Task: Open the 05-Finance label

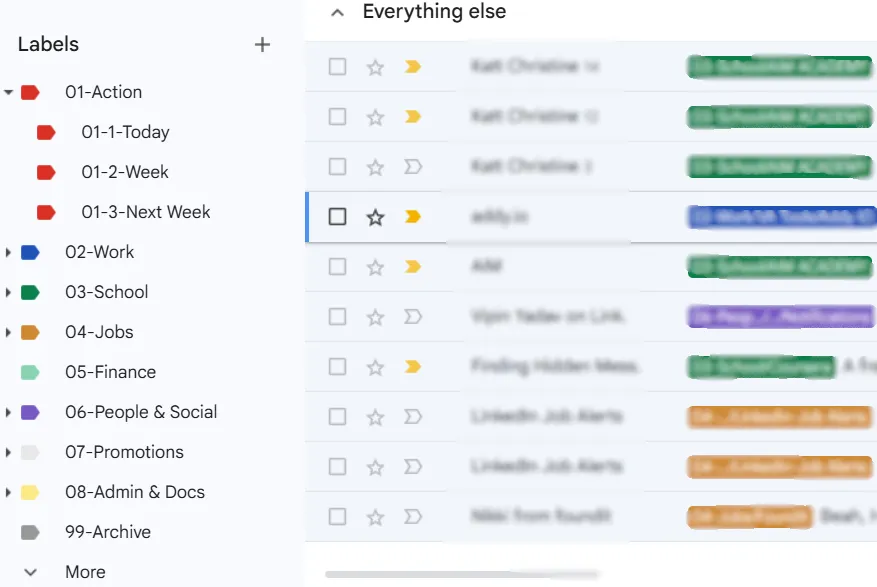Action: coord(110,372)
